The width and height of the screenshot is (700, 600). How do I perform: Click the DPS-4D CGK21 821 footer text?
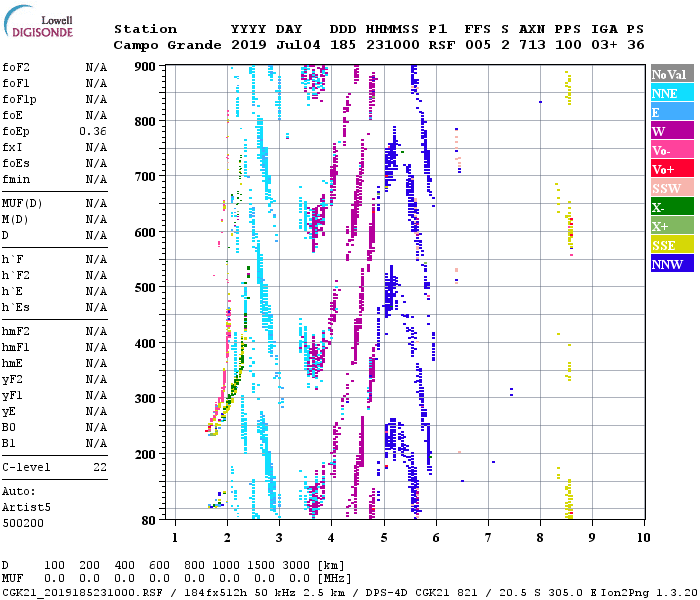point(422,592)
